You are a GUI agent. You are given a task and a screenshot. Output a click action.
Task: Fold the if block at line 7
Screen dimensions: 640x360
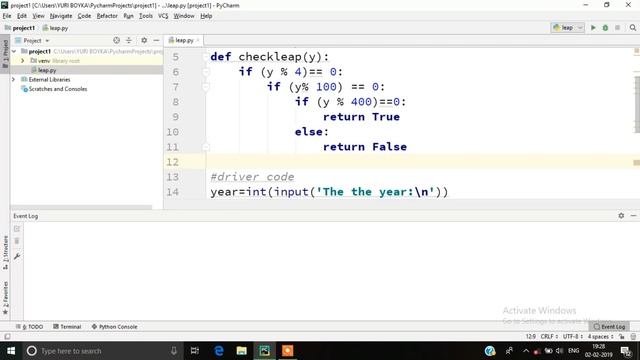[206, 87]
